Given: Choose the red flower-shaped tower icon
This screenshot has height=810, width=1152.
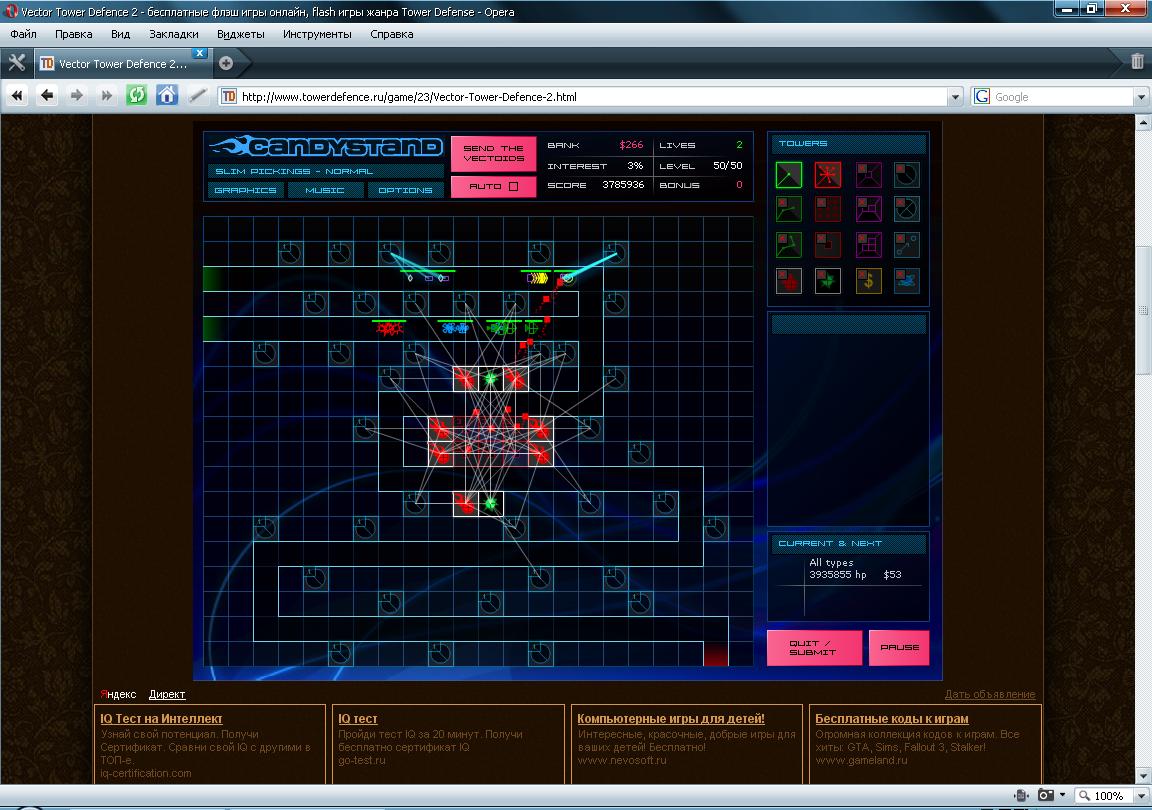Looking at the screenshot, I should pyautogui.click(x=789, y=281).
